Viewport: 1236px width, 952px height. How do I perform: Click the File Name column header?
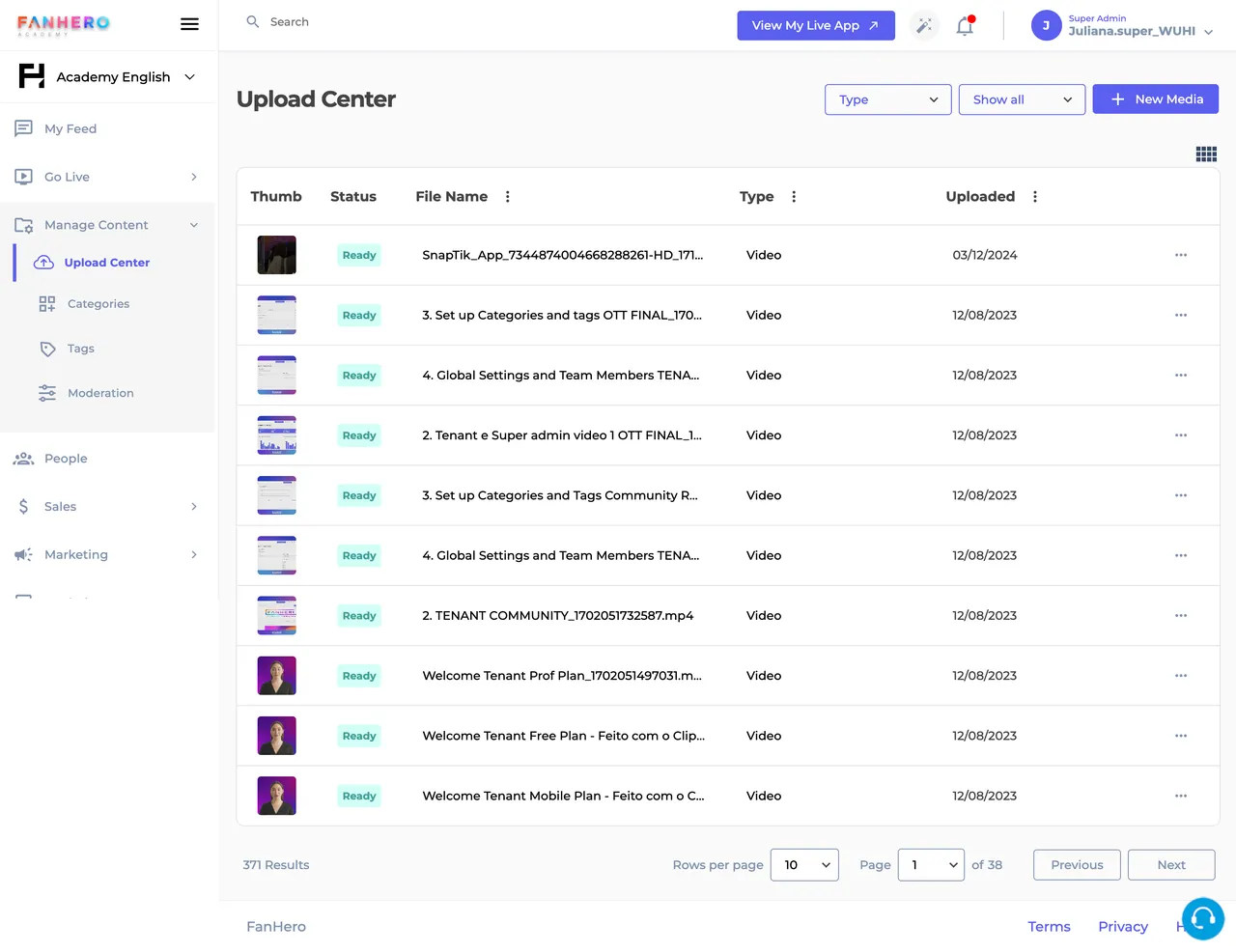click(x=451, y=196)
